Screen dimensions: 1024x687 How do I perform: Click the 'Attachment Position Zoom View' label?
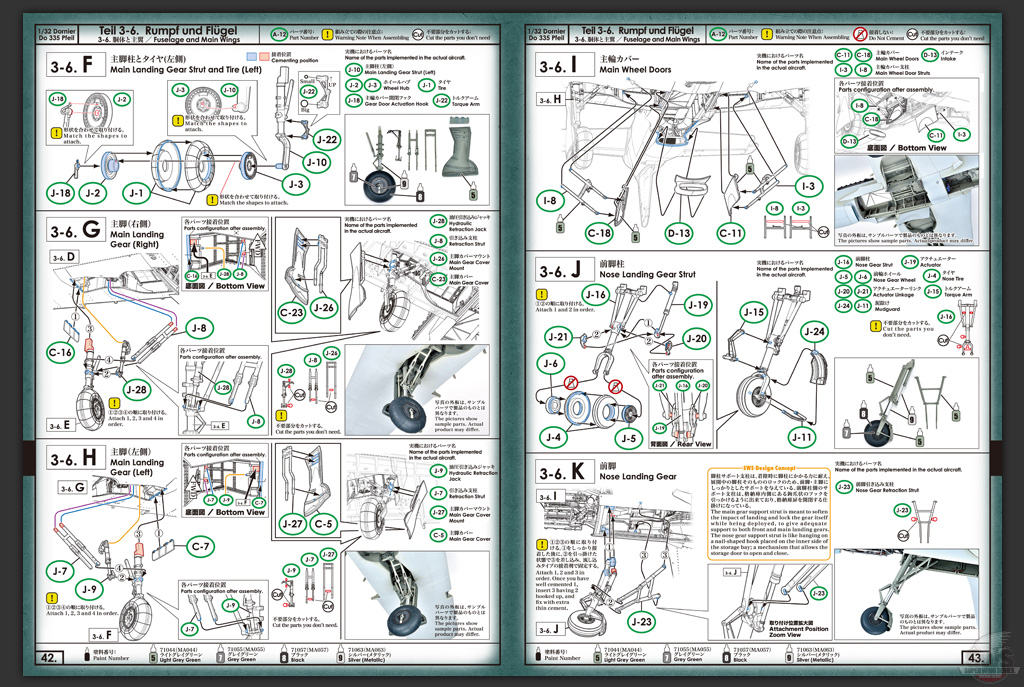click(799, 629)
